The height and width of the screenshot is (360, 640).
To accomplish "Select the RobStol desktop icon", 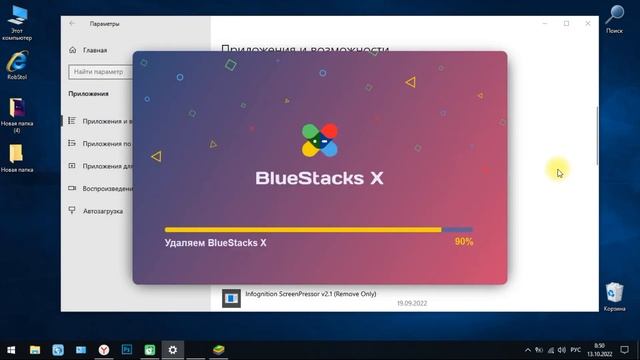I will (17, 65).
